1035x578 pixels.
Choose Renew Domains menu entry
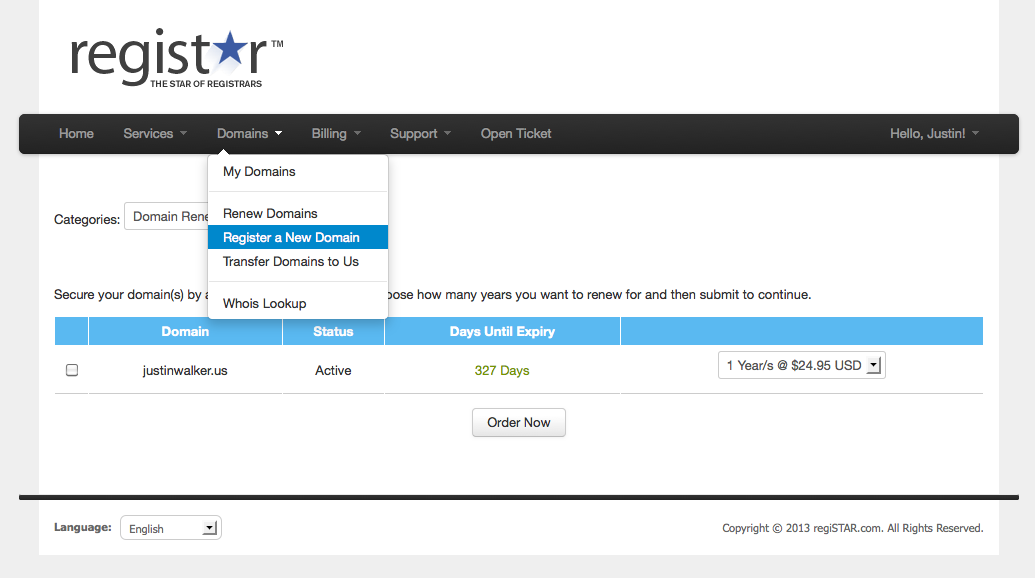click(270, 213)
